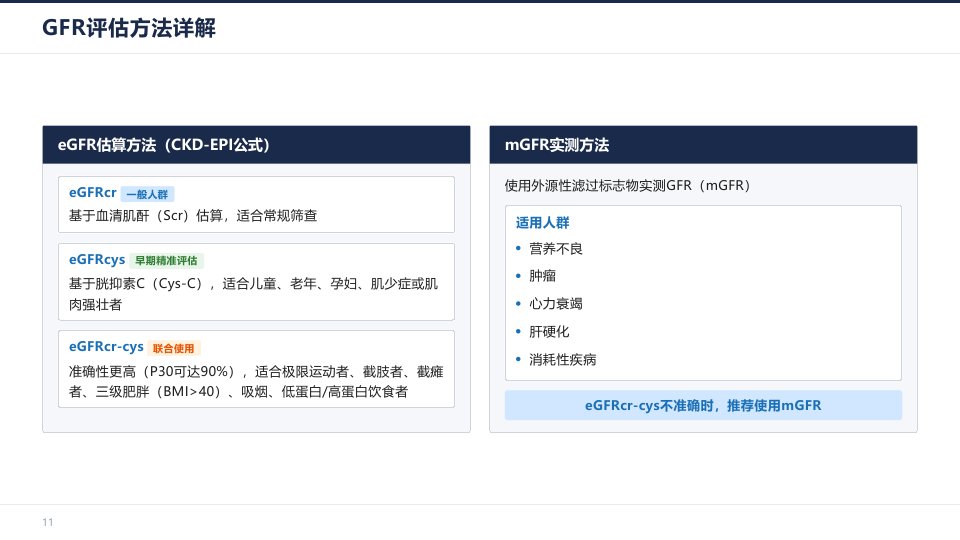Select the 肝硬化 bullet item
960x540 pixels.
[x=549, y=332]
